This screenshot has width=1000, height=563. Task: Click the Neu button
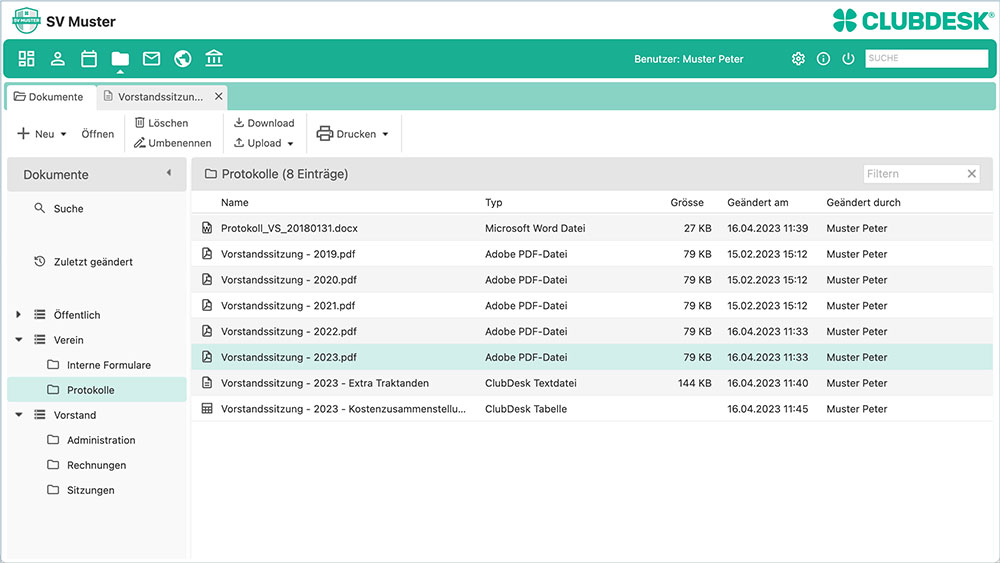pyautogui.click(x=36, y=134)
